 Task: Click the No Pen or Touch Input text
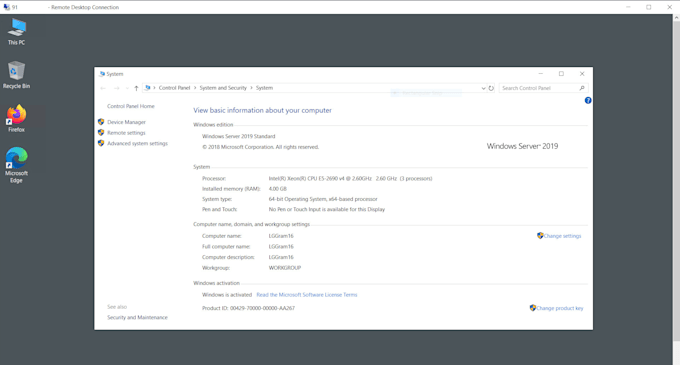point(327,209)
